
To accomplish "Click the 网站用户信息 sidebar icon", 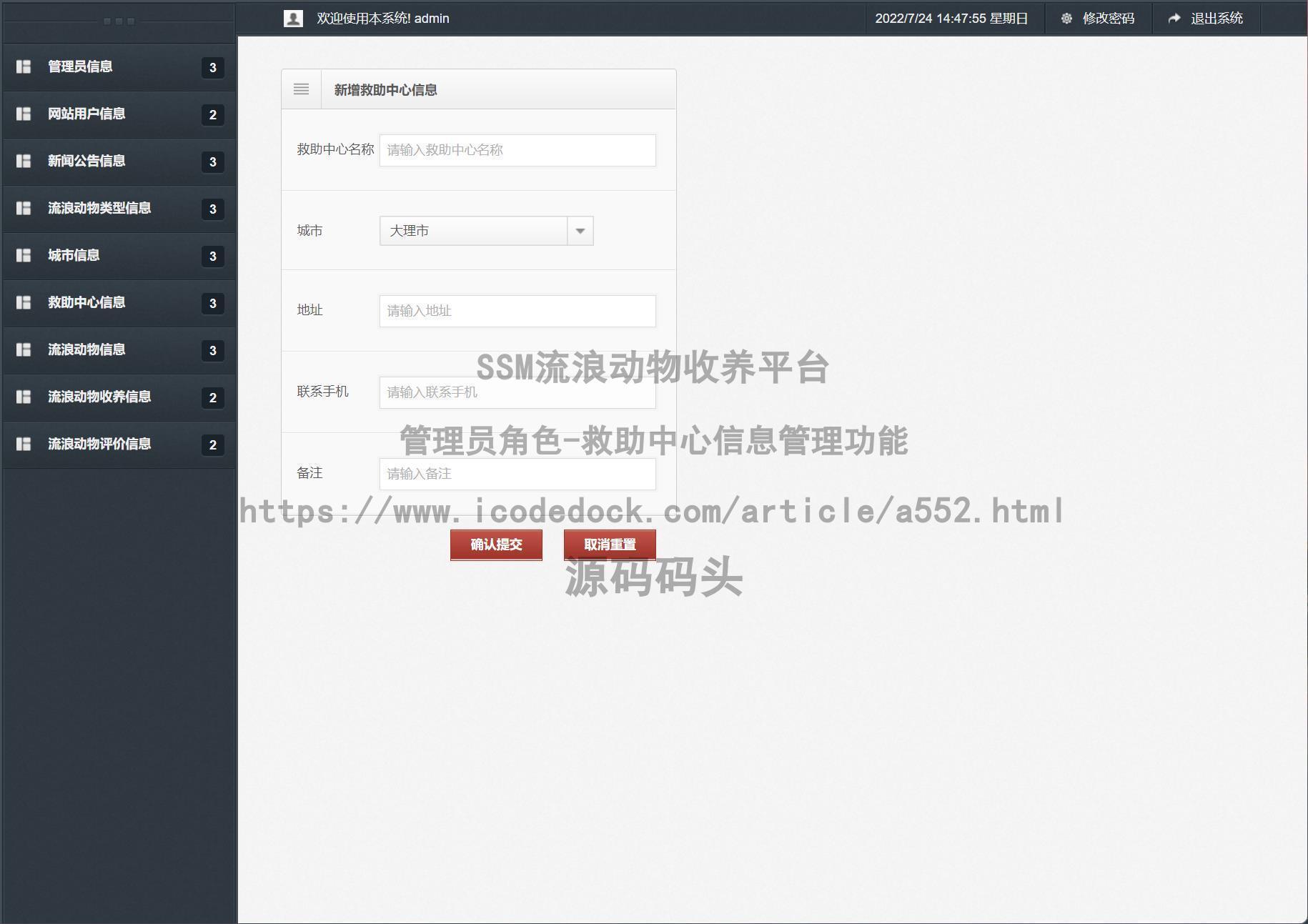I will 24,114.
